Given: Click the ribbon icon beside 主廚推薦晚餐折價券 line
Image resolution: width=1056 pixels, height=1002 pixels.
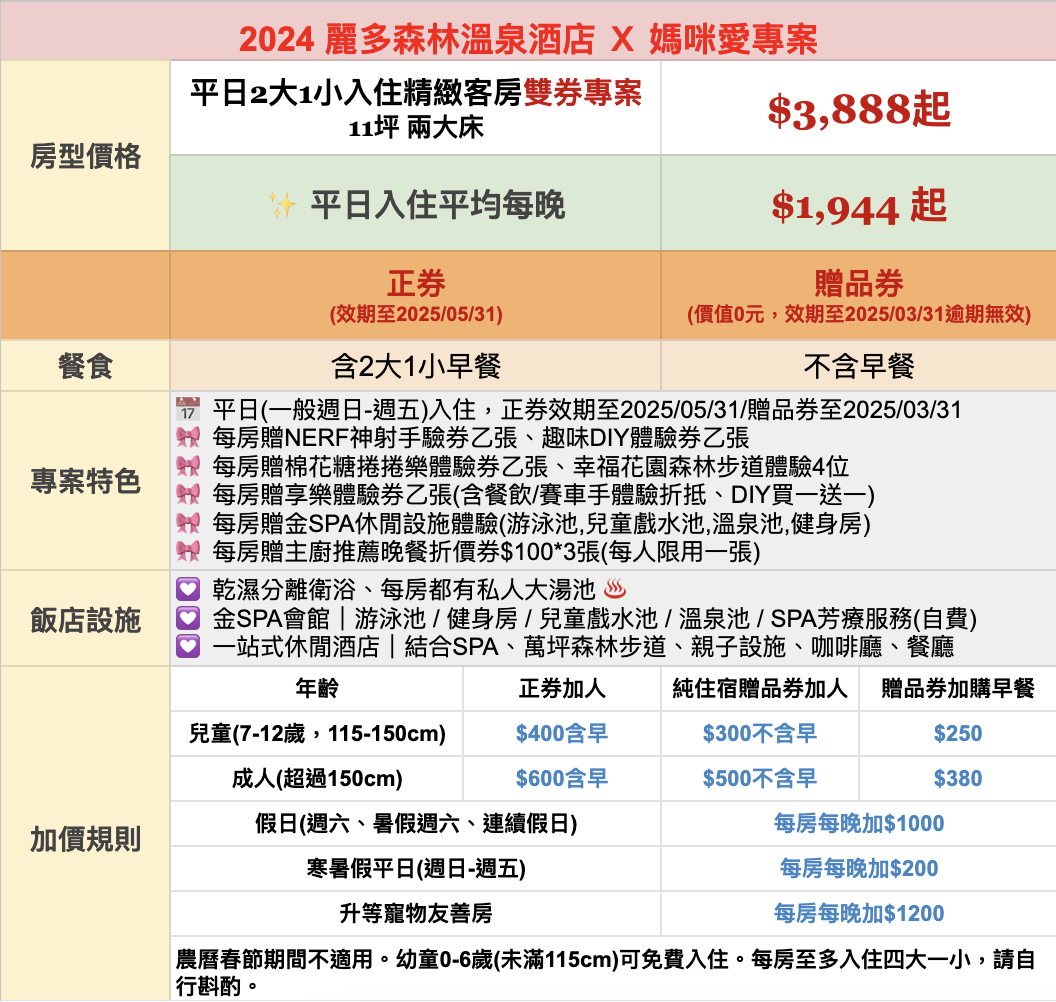Looking at the screenshot, I should [x=187, y=551].
